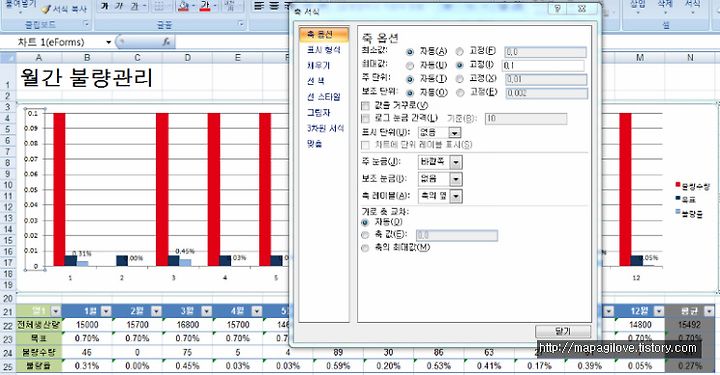720x375 pixels.
Task: Select 자동(U) for maximum value
Action: 410,66
